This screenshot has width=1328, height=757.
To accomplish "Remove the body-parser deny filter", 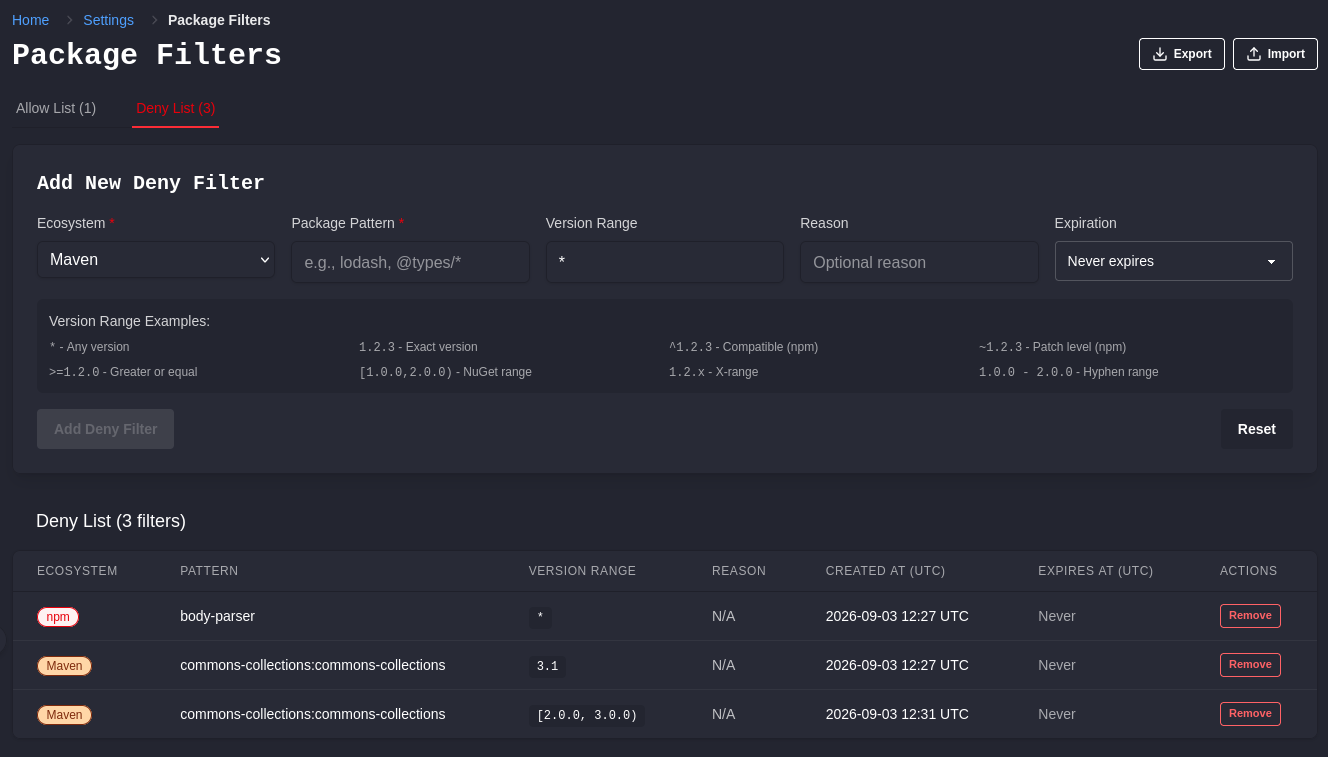I will click(x=1250, y=616).
